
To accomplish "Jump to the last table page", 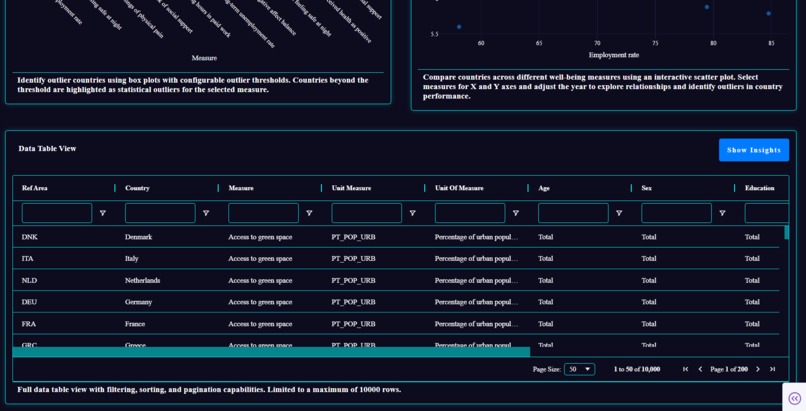I will pos(772,369).
